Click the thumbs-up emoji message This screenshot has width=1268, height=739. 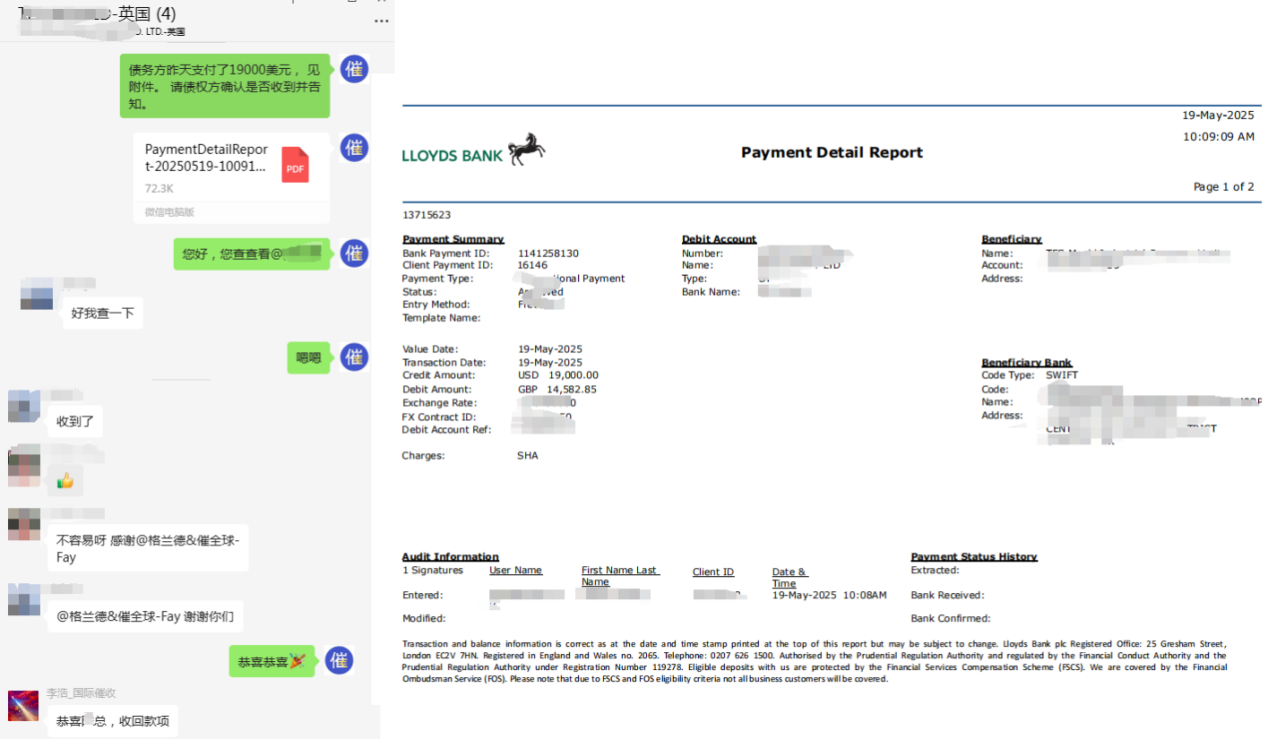[x=65, y=482]
